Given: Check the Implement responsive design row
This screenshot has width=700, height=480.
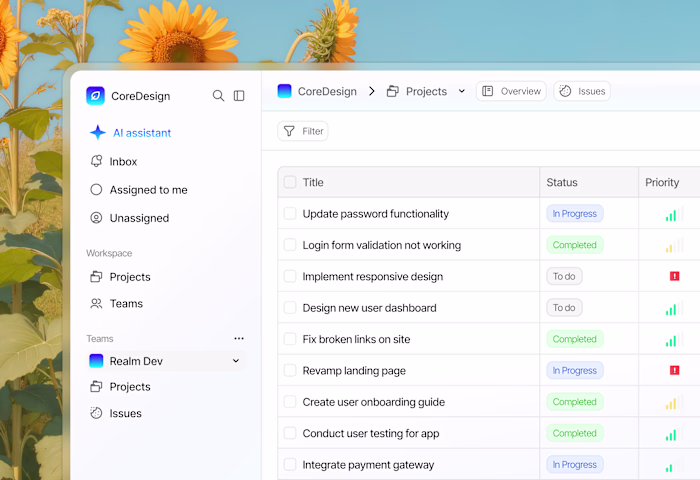Looking at the screenshot, I should [x=290, y=276].
